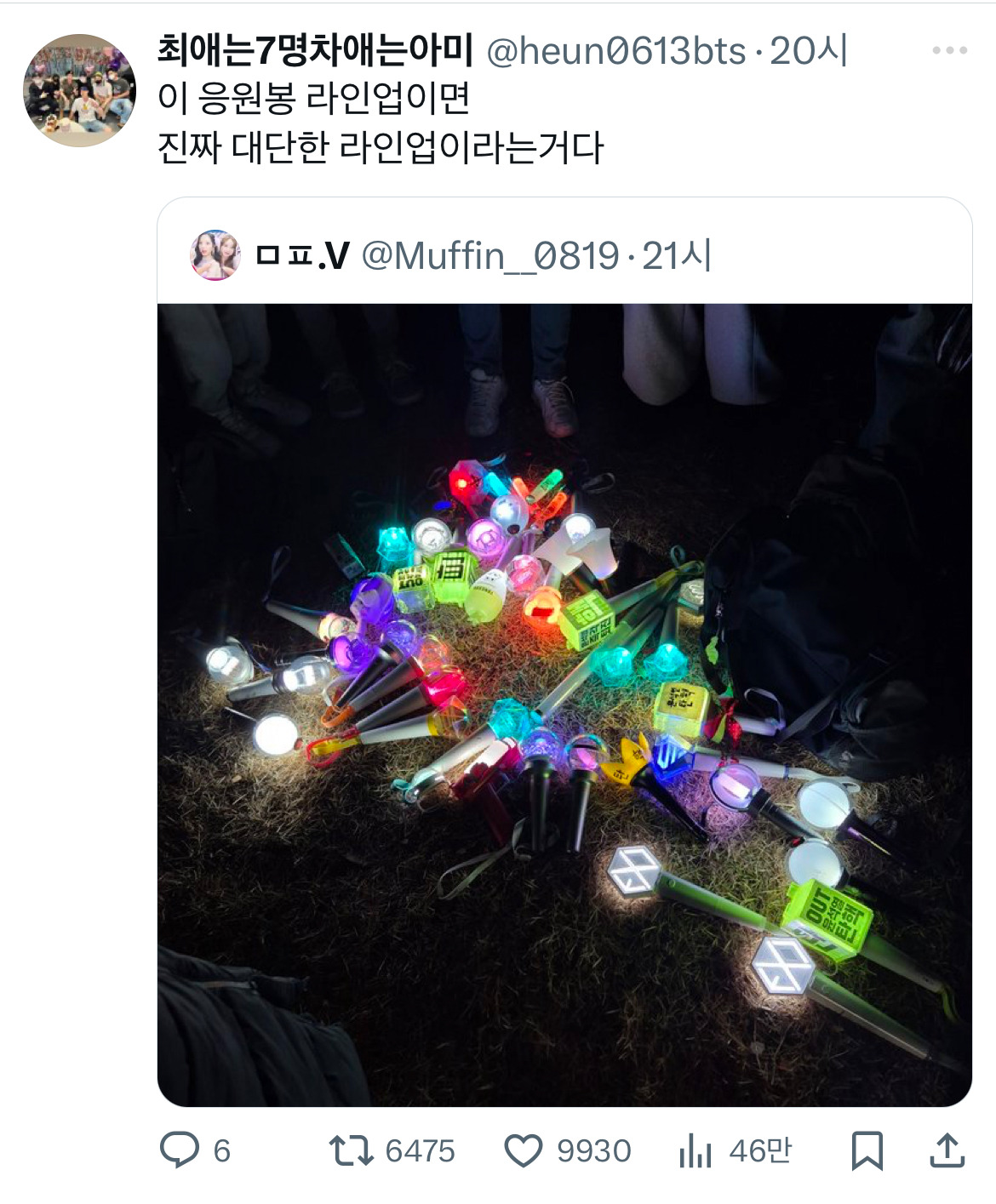Click the @heun0613bts handle
Viewport: 996px width, 1204px height.
tap(616, 52)
